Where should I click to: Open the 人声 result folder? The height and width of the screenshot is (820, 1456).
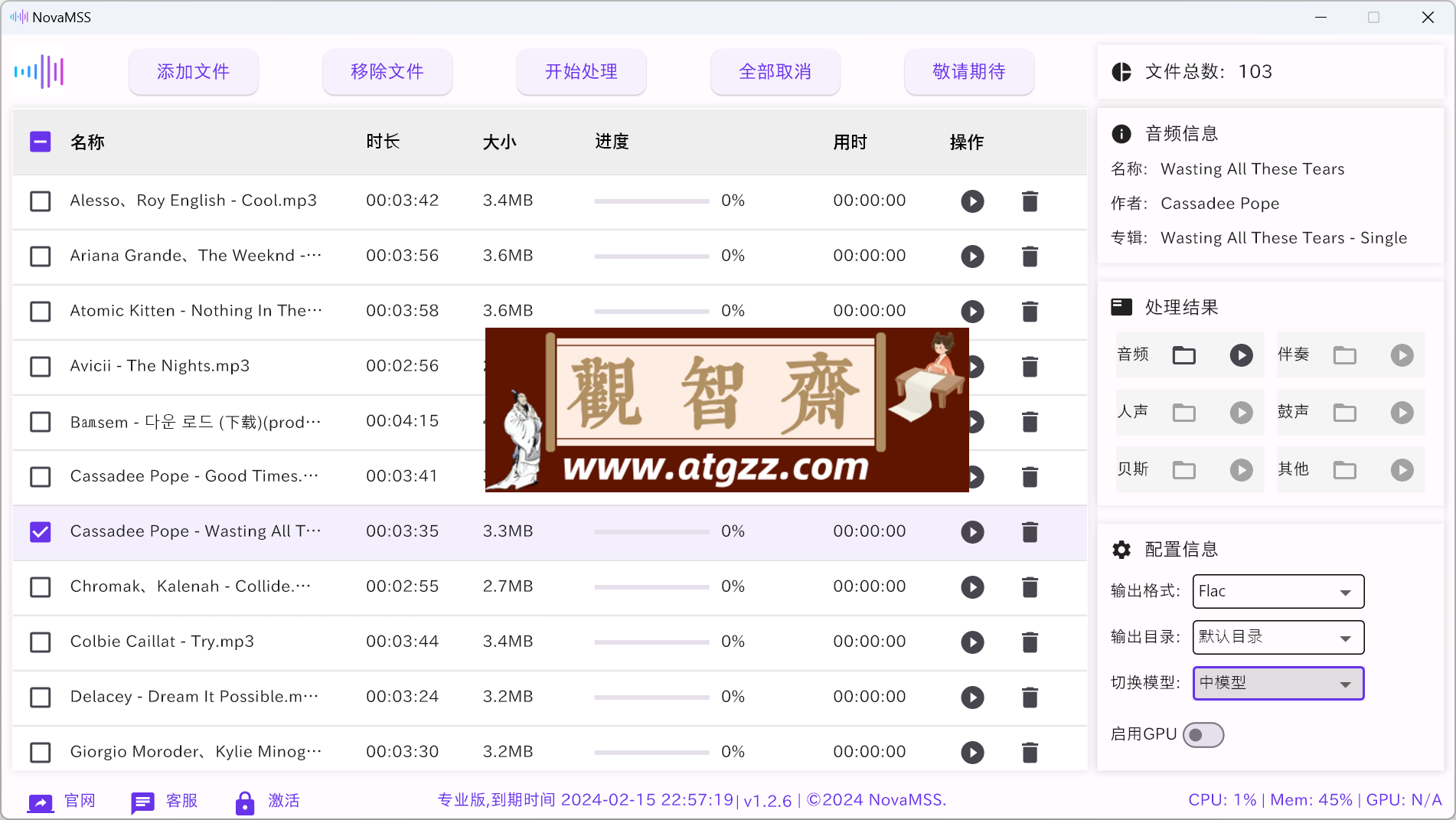[x=1183, y=413]
